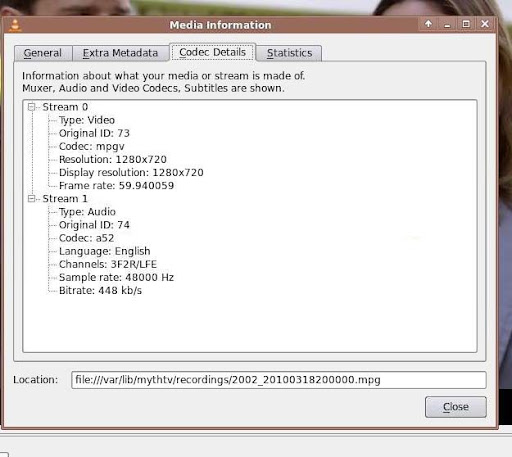512x457 pixels.
Task: Click the stay-on-top arrow window button
Action: (428, 24)
